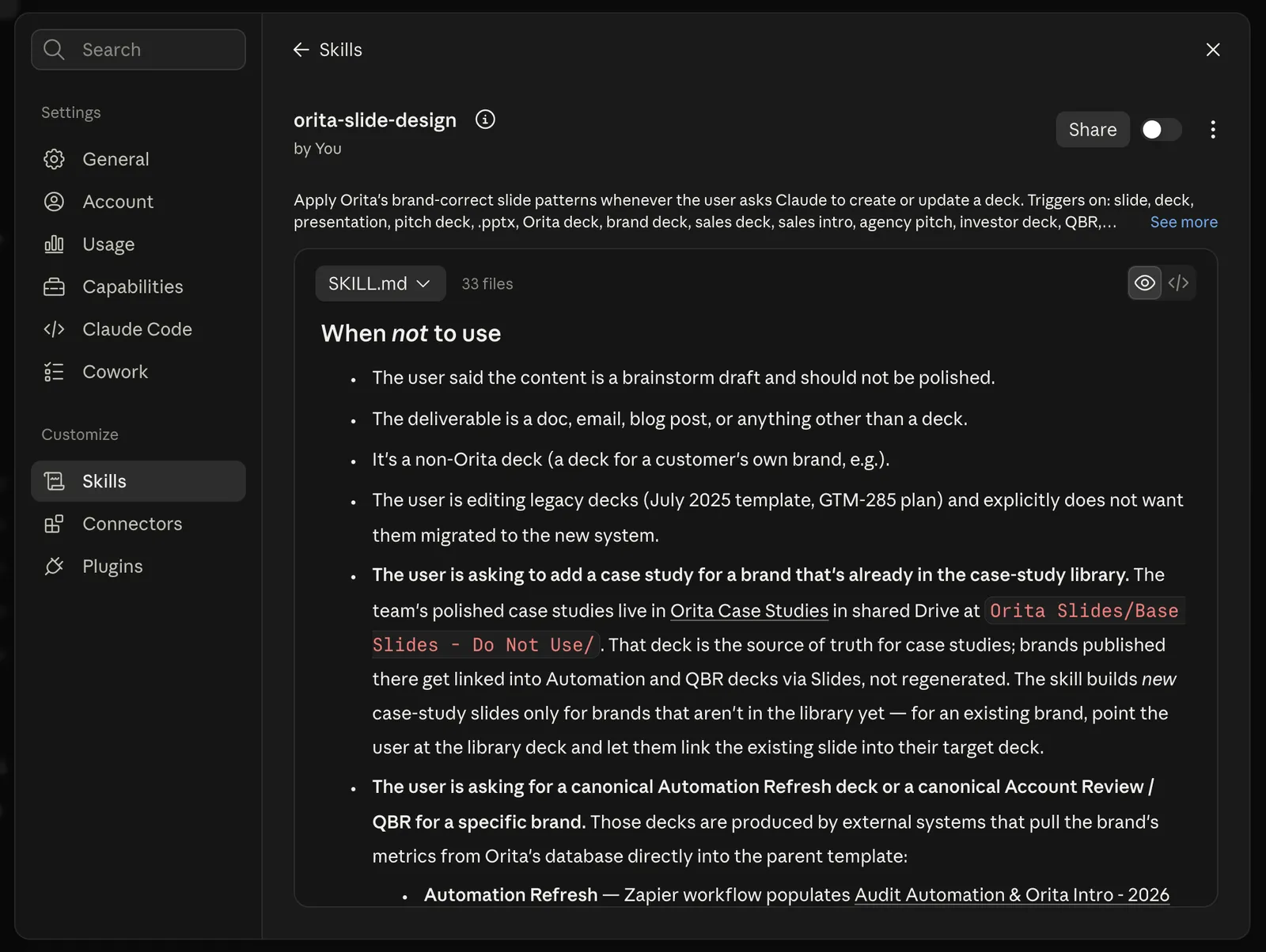Close the settings dialog

[x=1213, y=50]
